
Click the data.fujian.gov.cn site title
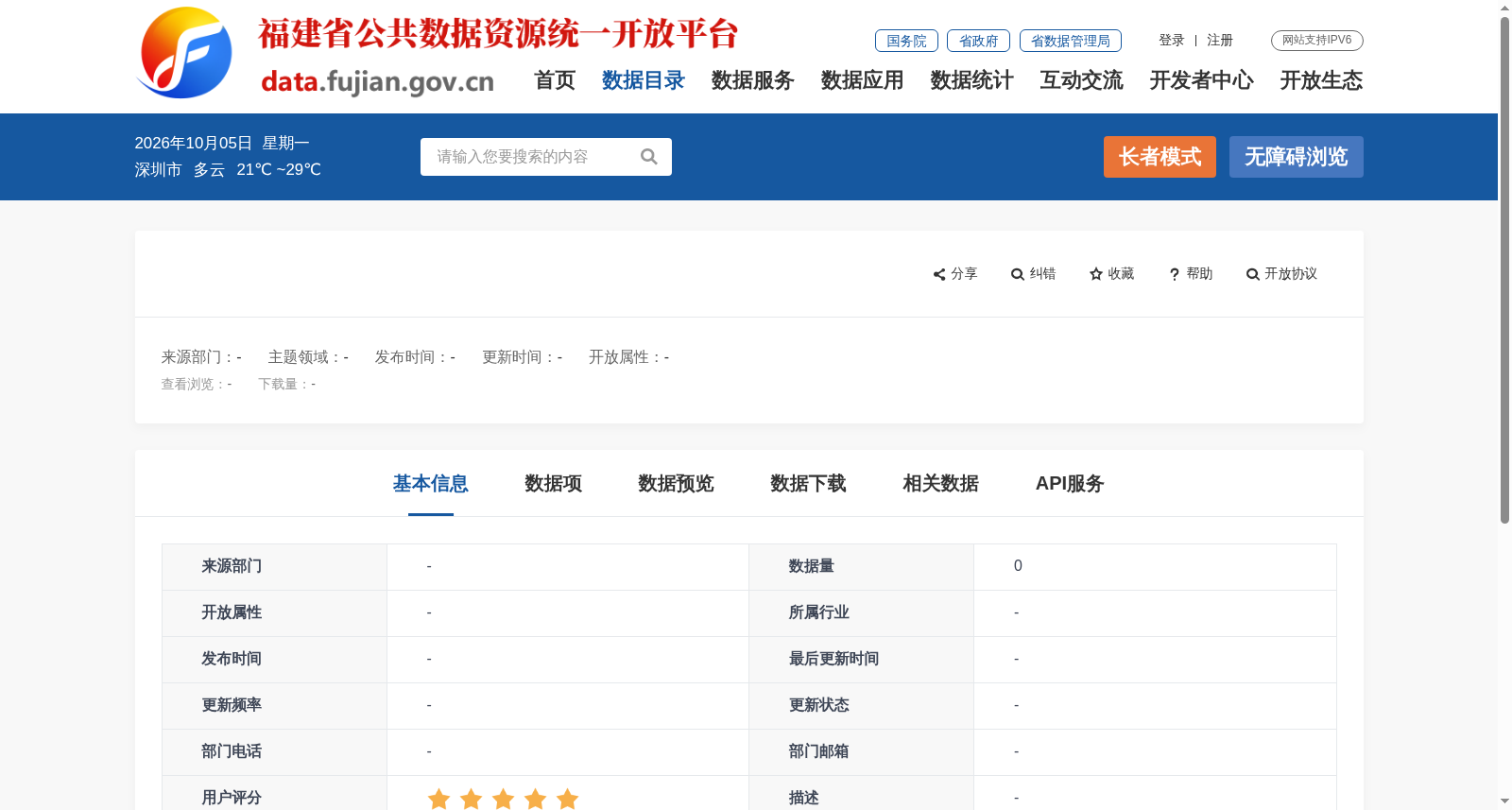point(378,81)
